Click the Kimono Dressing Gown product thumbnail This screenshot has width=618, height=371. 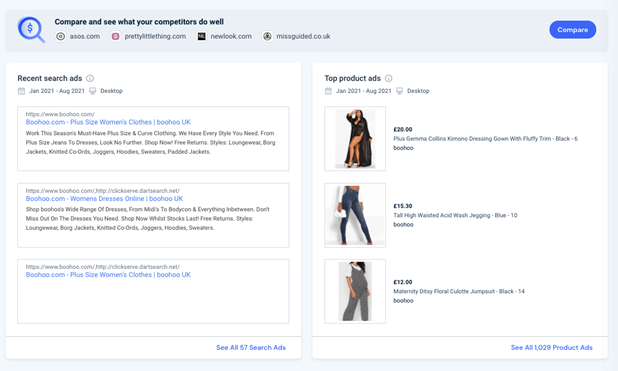(355, 138)
